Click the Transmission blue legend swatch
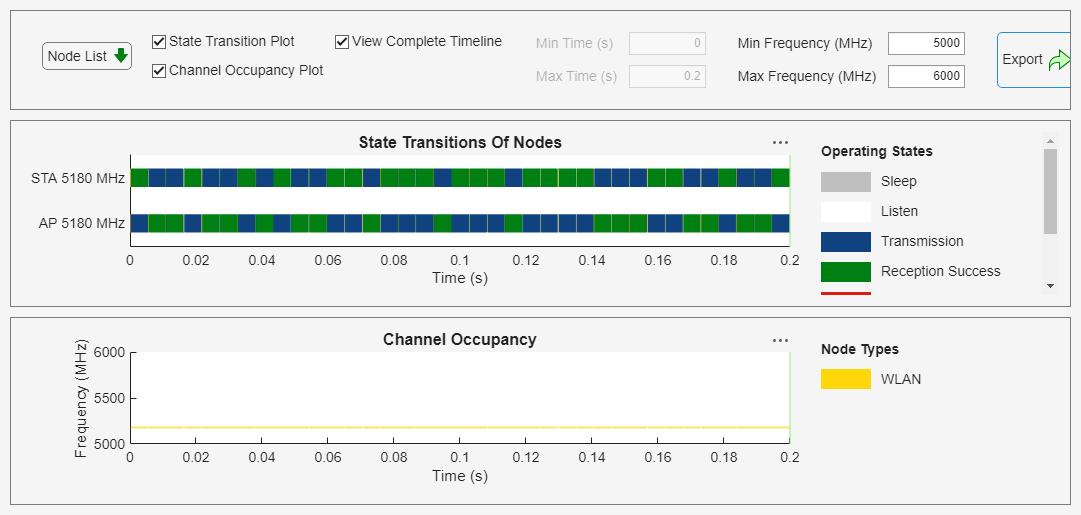The width and height of the screenshot is (1081, 515). [x=845, y=242]
